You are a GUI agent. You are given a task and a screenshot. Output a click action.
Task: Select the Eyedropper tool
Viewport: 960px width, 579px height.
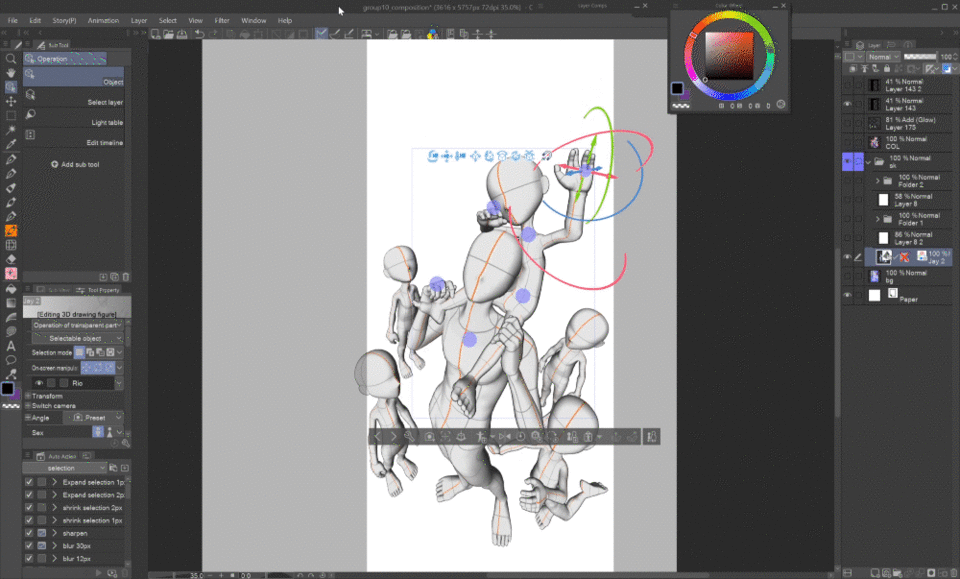click(x=10, y=144)
